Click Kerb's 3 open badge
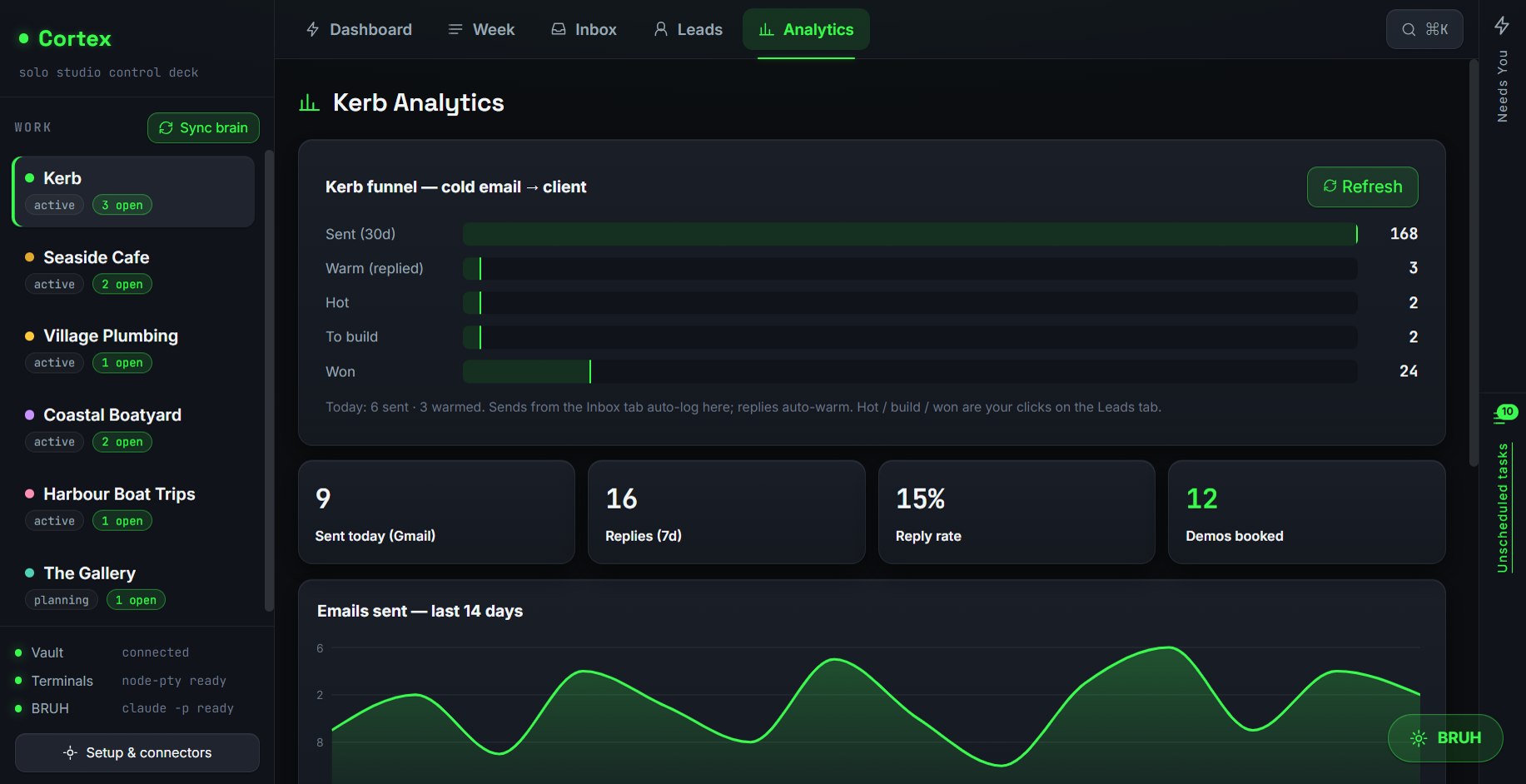The image size is (1526, 784). (122, 205)
